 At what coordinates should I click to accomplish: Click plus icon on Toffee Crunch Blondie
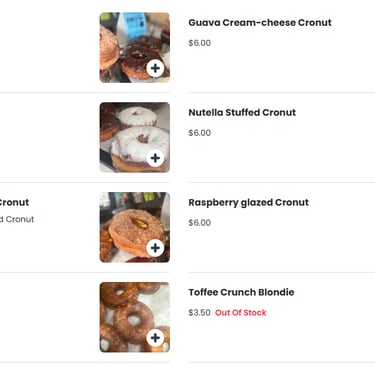pyautogui.click(x=155, y=338)
